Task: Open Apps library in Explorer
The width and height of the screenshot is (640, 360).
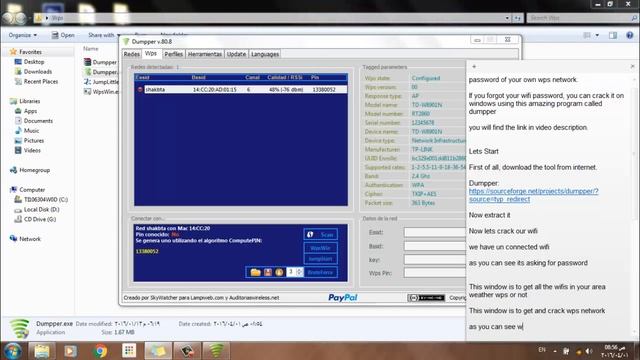Action: tap(30, 111)
